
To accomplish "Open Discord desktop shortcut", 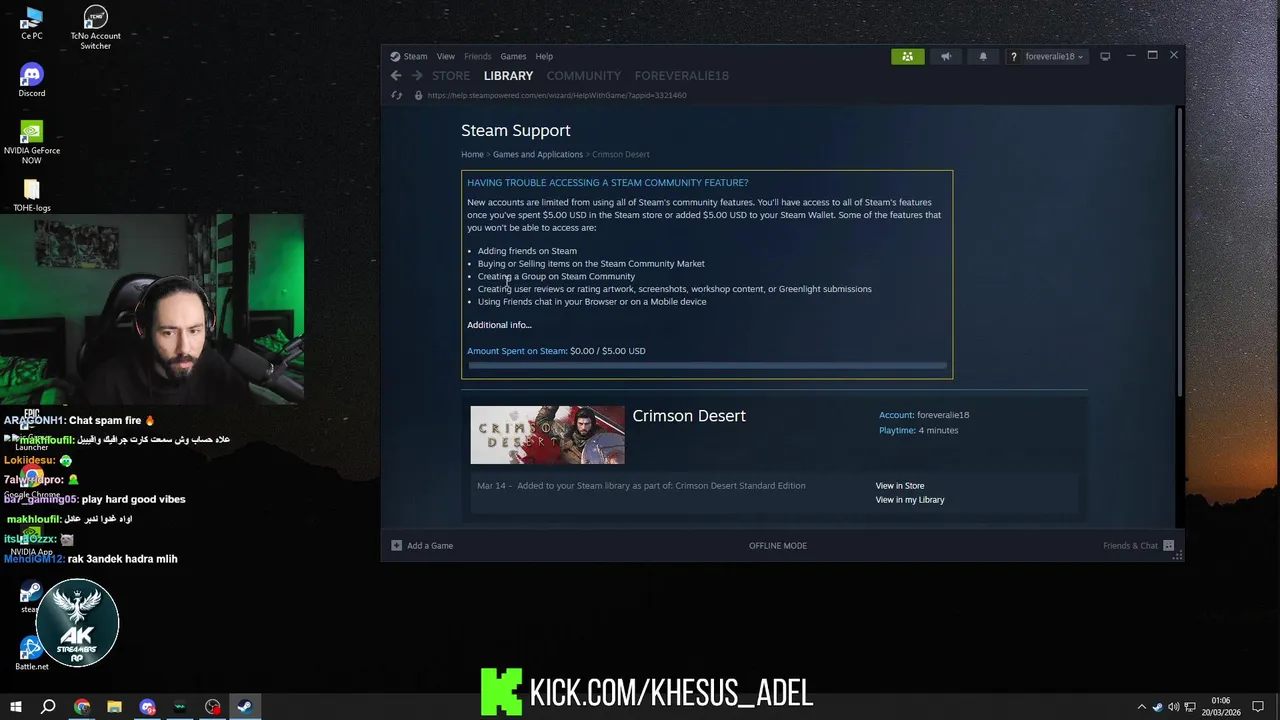I will tap(31, 81).
